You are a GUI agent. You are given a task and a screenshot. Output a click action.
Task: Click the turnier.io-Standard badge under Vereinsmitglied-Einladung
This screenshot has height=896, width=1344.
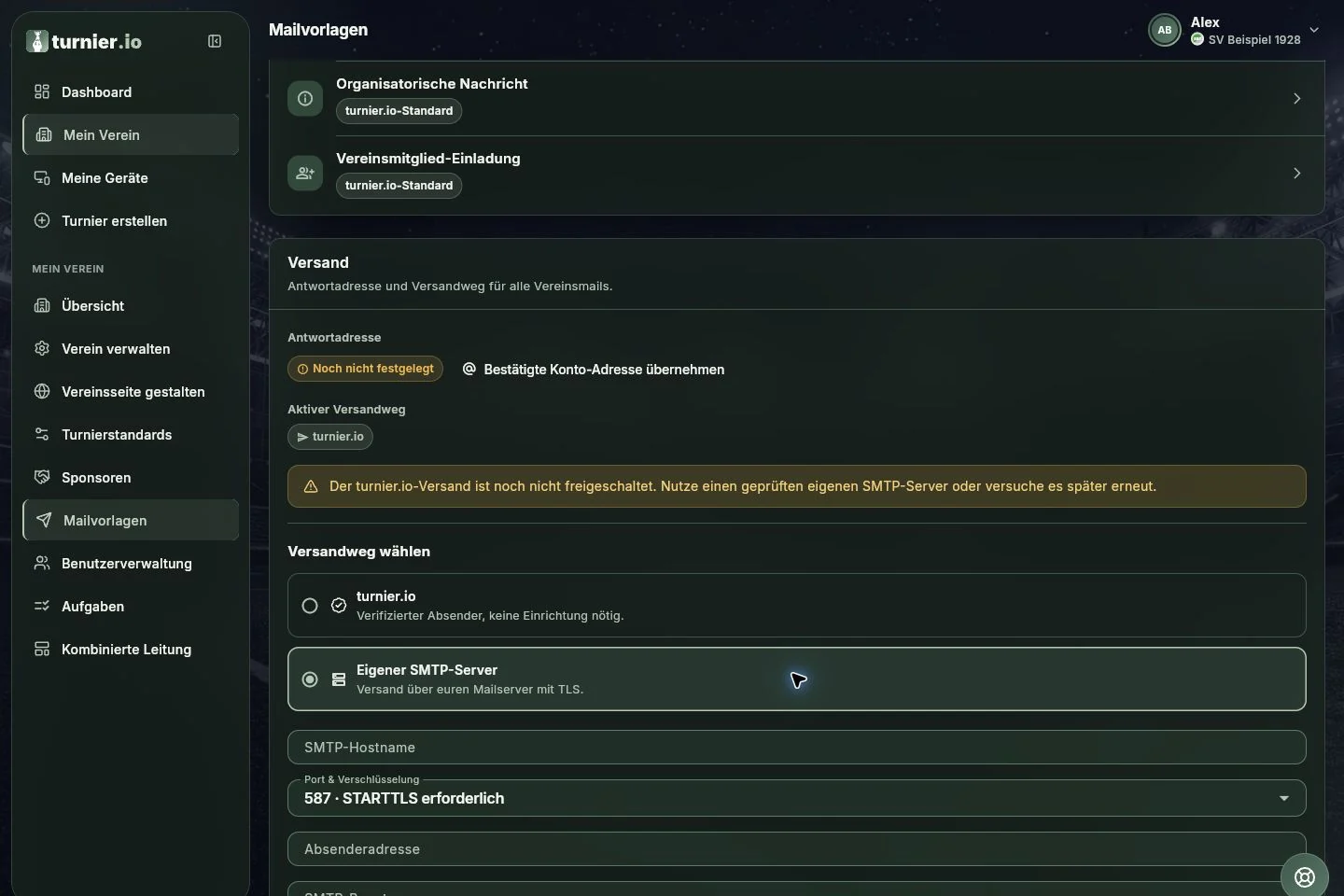click(399, 186)
